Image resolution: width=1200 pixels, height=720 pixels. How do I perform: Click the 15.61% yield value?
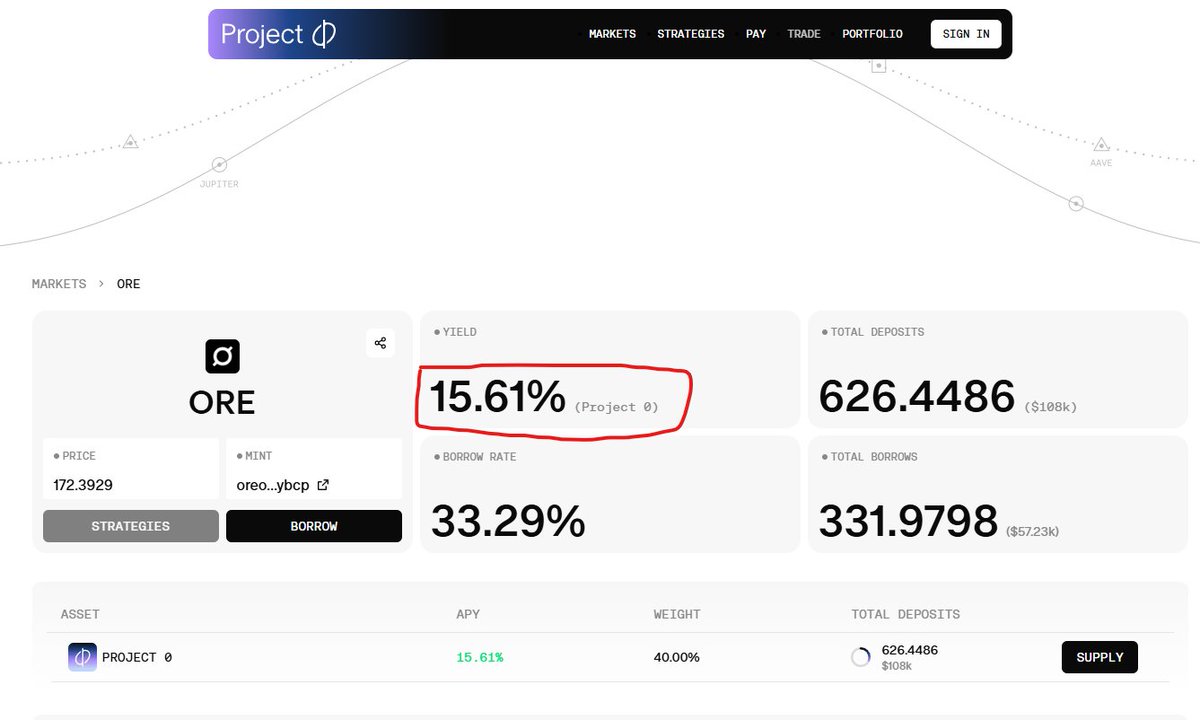pos(498,397)
